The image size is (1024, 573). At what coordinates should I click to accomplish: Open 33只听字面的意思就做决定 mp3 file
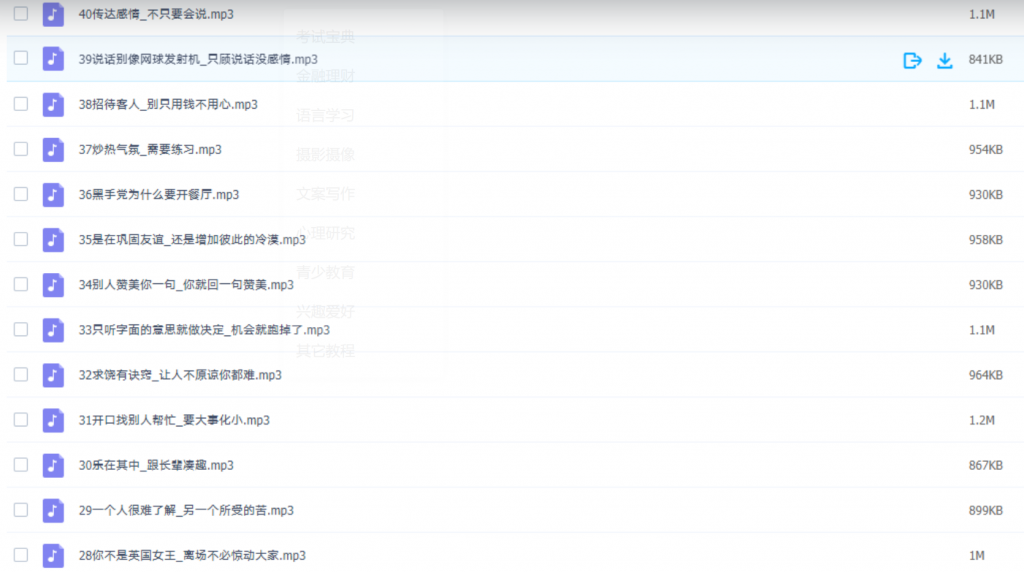204,330
